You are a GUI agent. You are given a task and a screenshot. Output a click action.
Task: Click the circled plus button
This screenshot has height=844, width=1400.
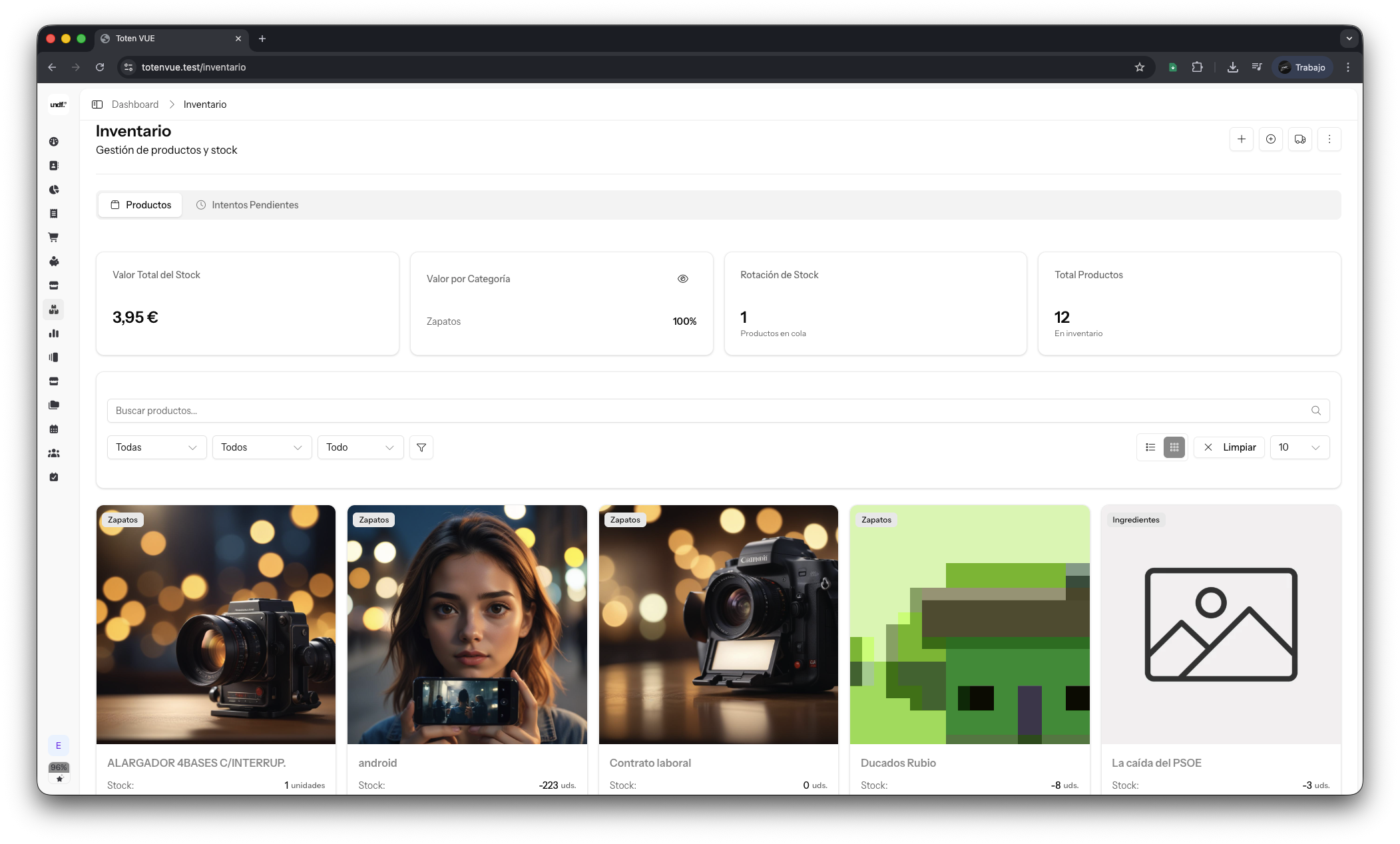(1271, 139)
